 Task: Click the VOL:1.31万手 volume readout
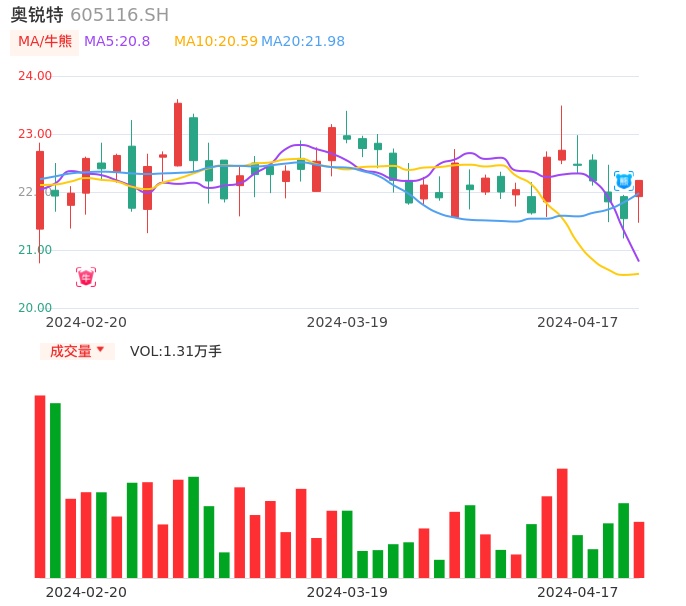[176, 351]
